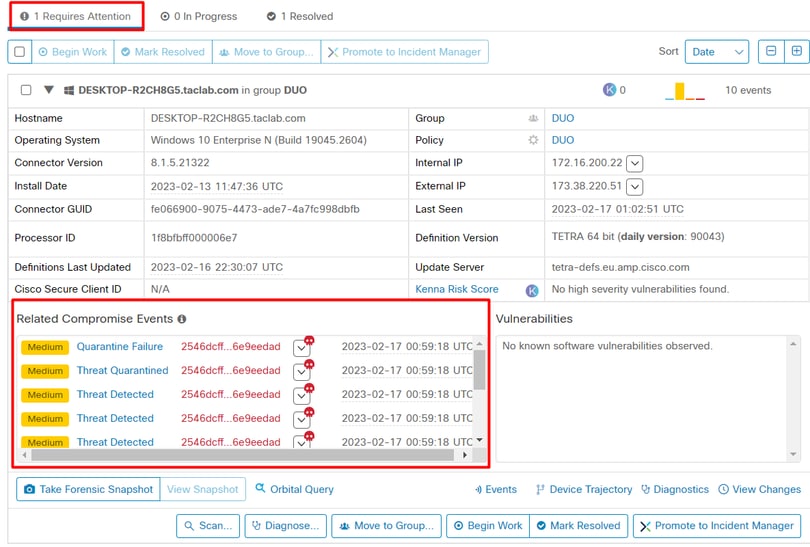The width and height of the screenshot is (810, 547).
Task: Click Promote to Incident Manager in top toolbar
Action: point(404,52)
